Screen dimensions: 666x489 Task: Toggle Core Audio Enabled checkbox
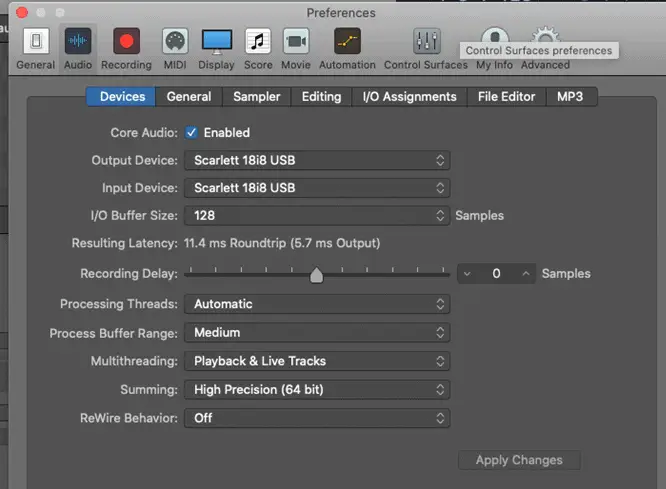191,133
